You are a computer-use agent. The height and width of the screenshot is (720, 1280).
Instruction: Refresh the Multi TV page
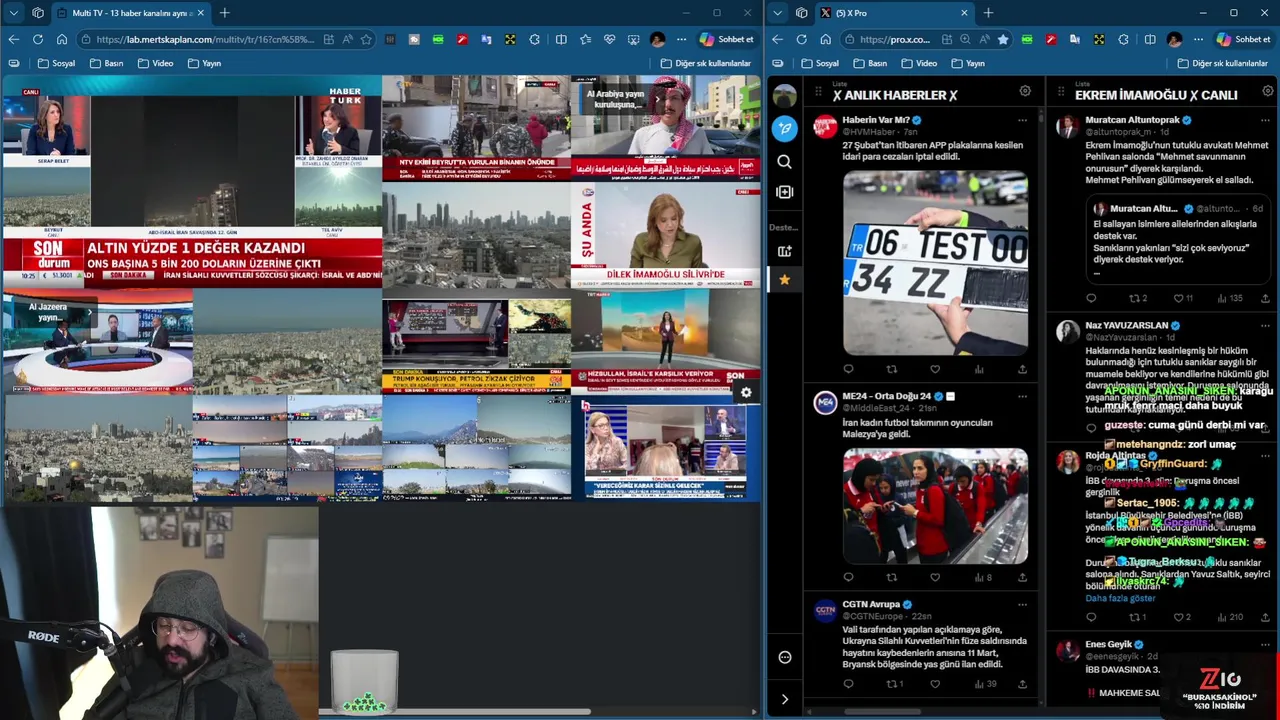coord(38,39)
